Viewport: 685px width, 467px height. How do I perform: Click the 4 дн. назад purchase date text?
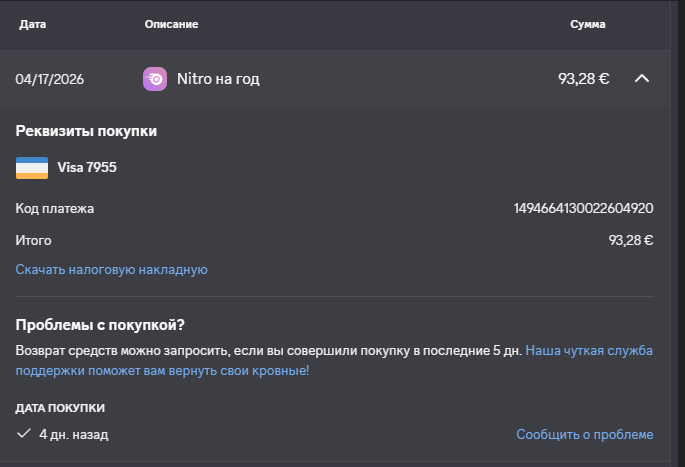click(73, 434)
